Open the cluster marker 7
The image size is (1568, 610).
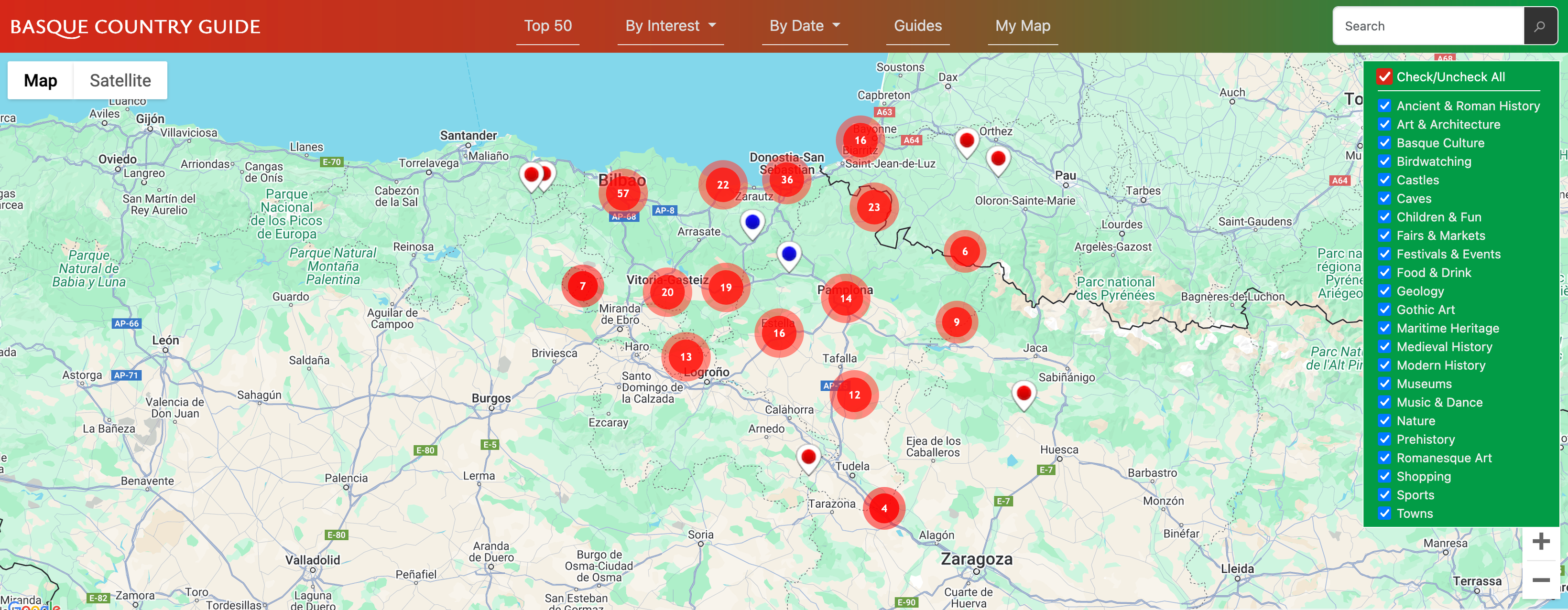[x=583, y=286]
